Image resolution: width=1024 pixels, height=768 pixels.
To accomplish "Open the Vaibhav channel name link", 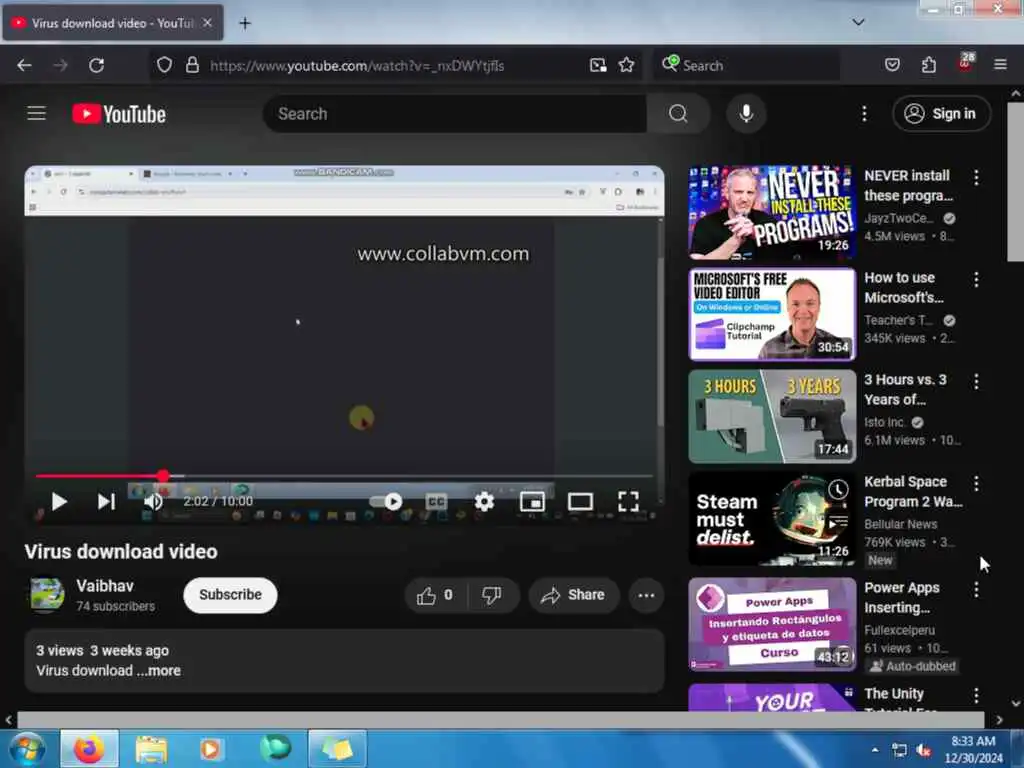I will coord(104,586).
